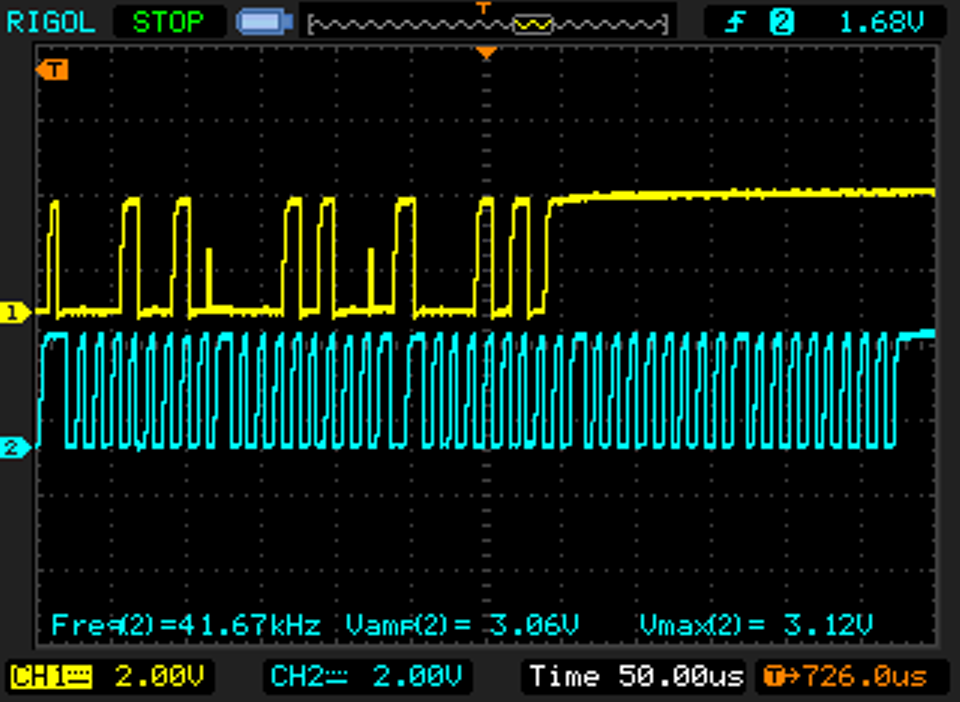Click the orange T trigger level marker
960x702 pixels.
tap(52, 70)
